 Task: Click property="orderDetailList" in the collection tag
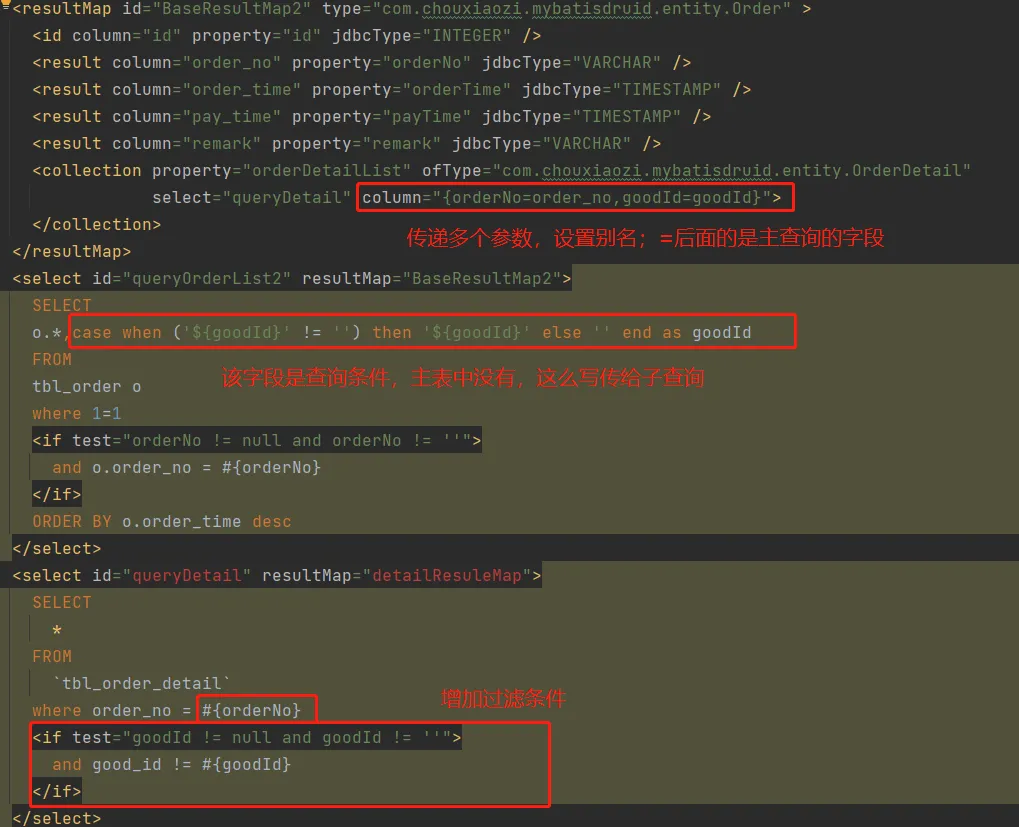[x=281, y=170]
